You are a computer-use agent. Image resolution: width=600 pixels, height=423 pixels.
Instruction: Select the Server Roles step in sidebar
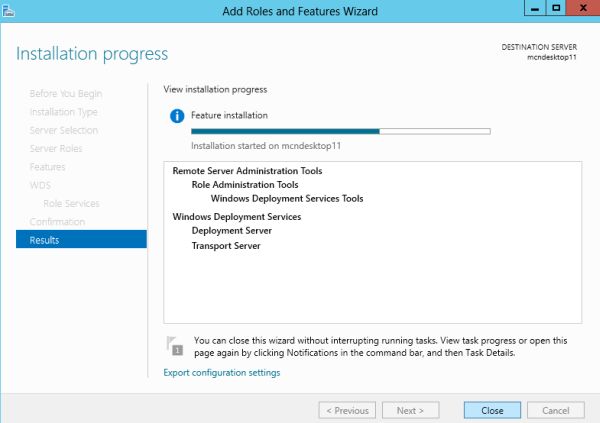[56, 149]
